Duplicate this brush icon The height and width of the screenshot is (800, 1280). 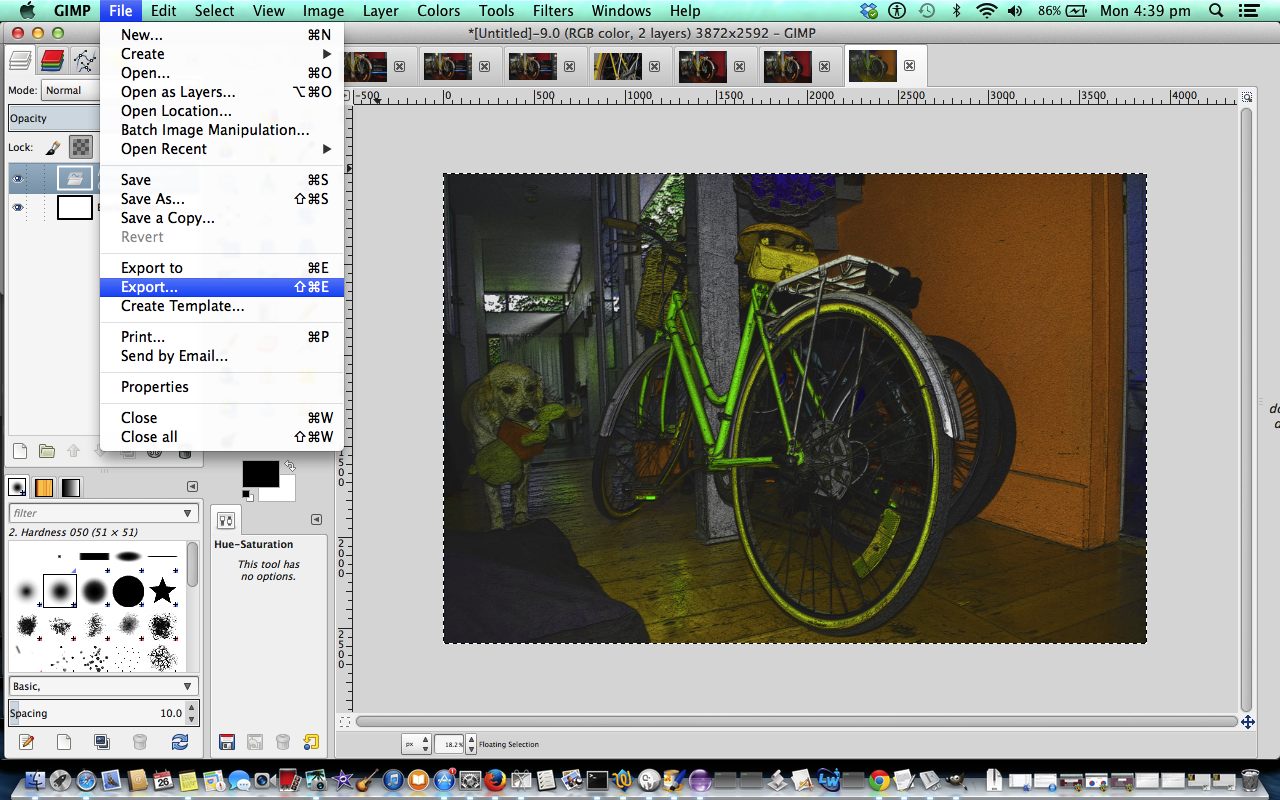pyautogui.click(x=101, y=742)
